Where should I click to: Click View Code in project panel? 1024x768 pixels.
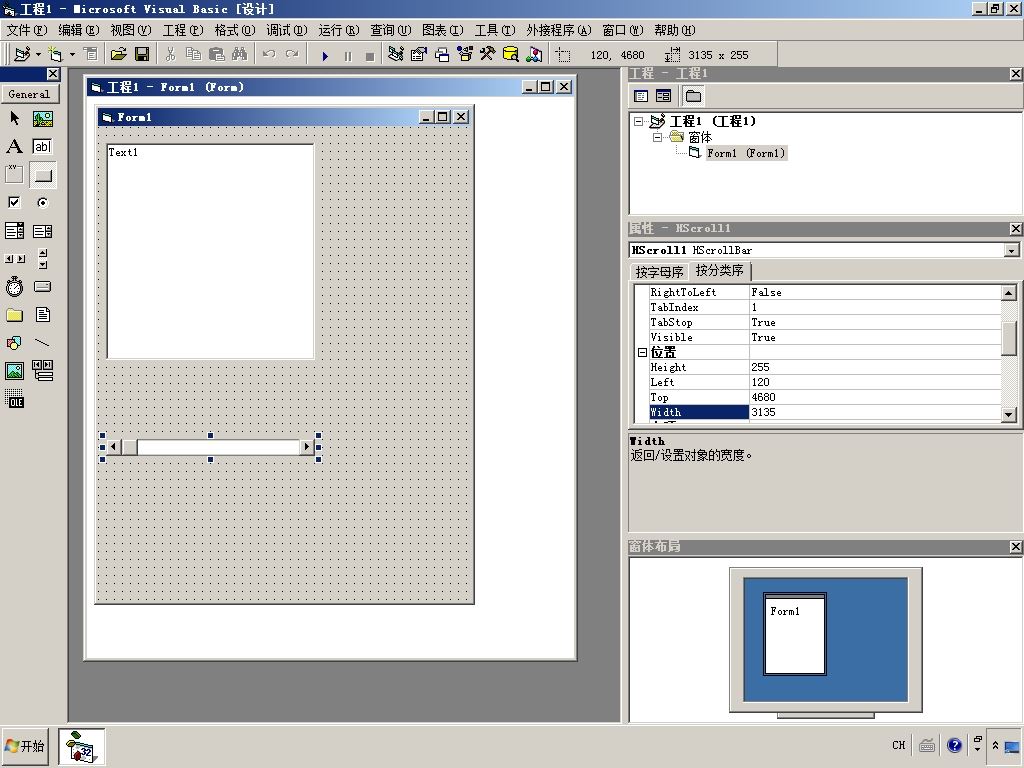tap(641, 97)
